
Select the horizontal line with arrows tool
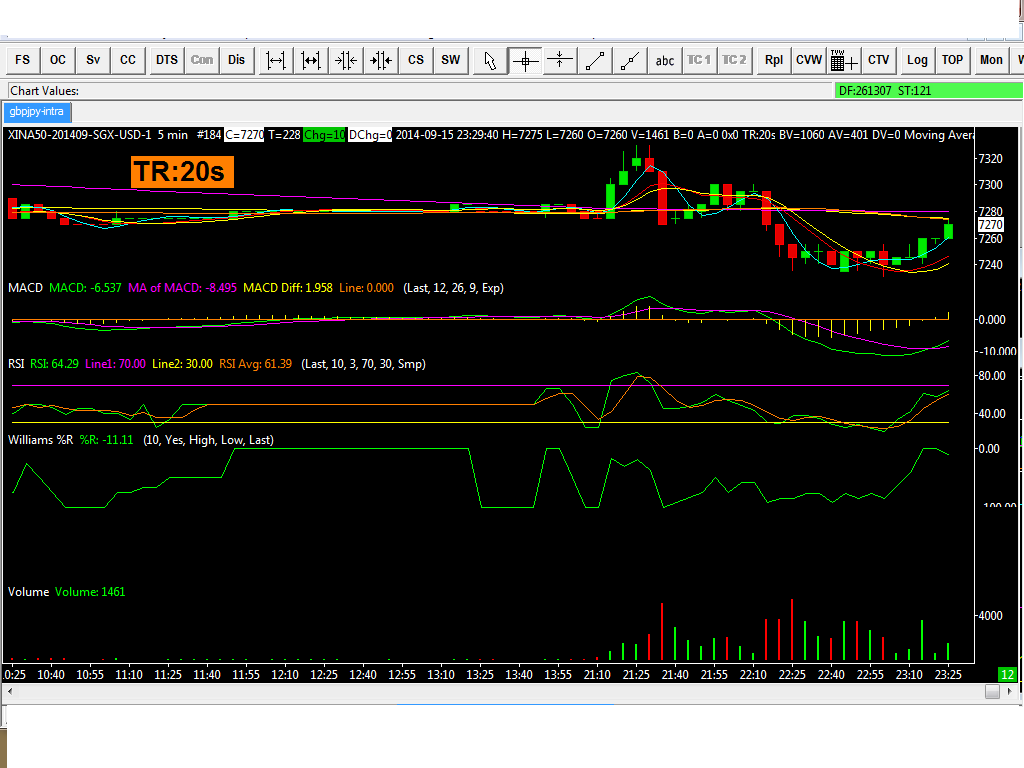click(x=560, y=60)
